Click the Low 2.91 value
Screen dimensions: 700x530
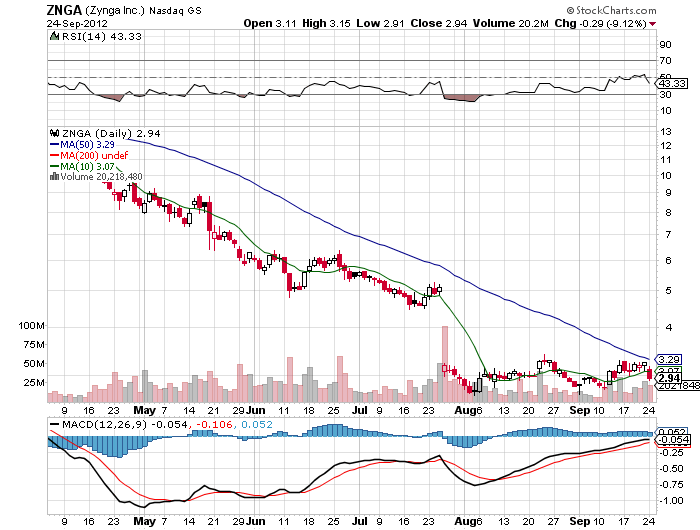[380, 23]
